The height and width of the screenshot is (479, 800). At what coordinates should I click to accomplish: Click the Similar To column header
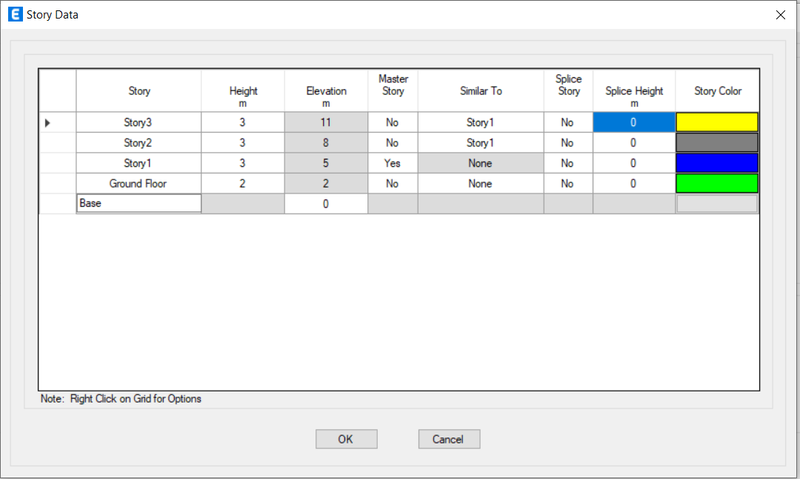481,91
